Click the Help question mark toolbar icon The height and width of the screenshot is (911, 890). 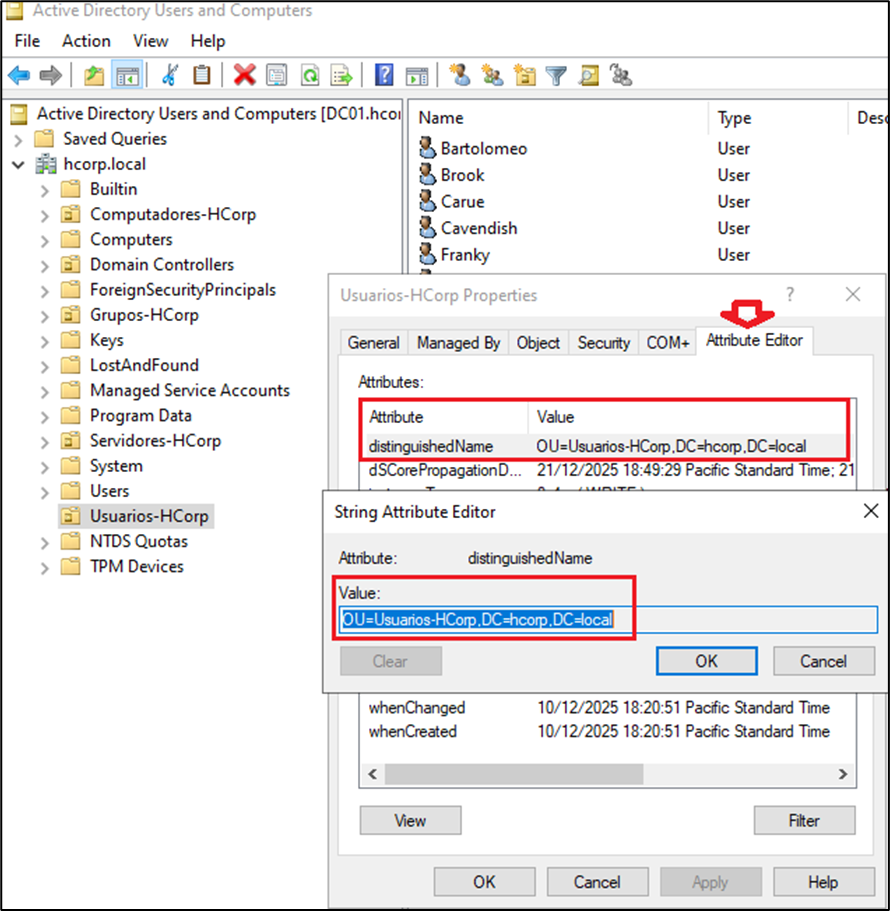click(384, 75)
